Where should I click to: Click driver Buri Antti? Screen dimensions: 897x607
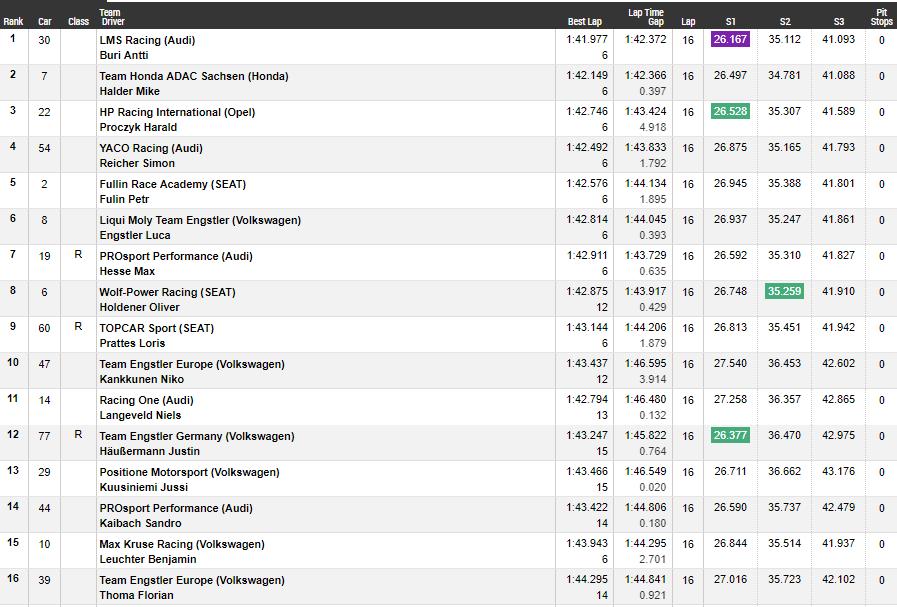tap(124, 55)
